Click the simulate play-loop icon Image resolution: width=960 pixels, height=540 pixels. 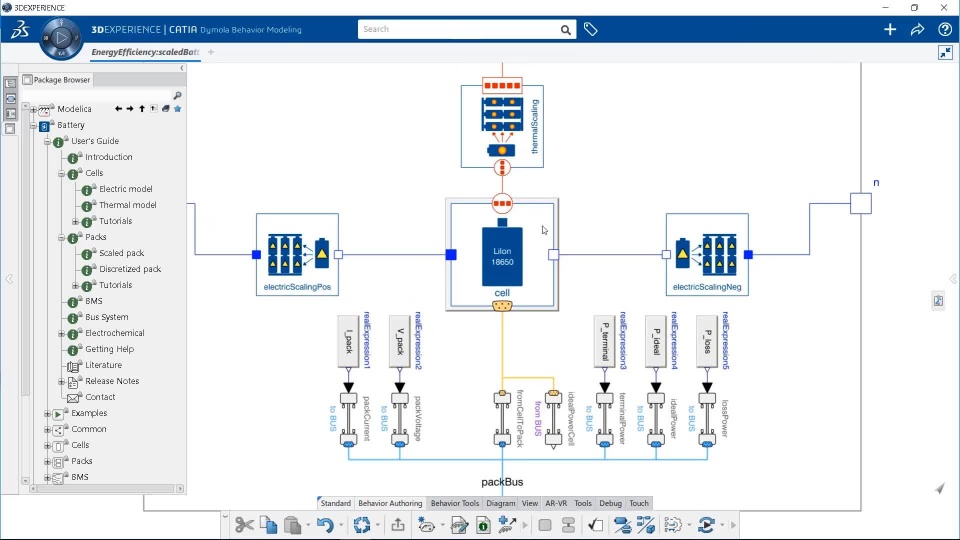[706, 525]
